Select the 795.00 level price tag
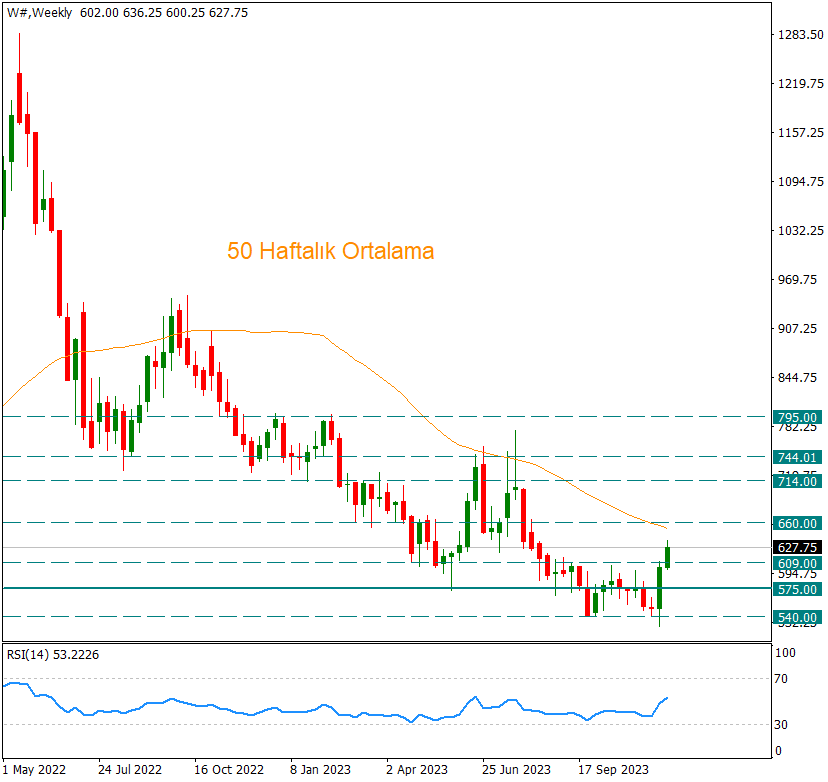828x782 pixels. (x=797, y=417)
